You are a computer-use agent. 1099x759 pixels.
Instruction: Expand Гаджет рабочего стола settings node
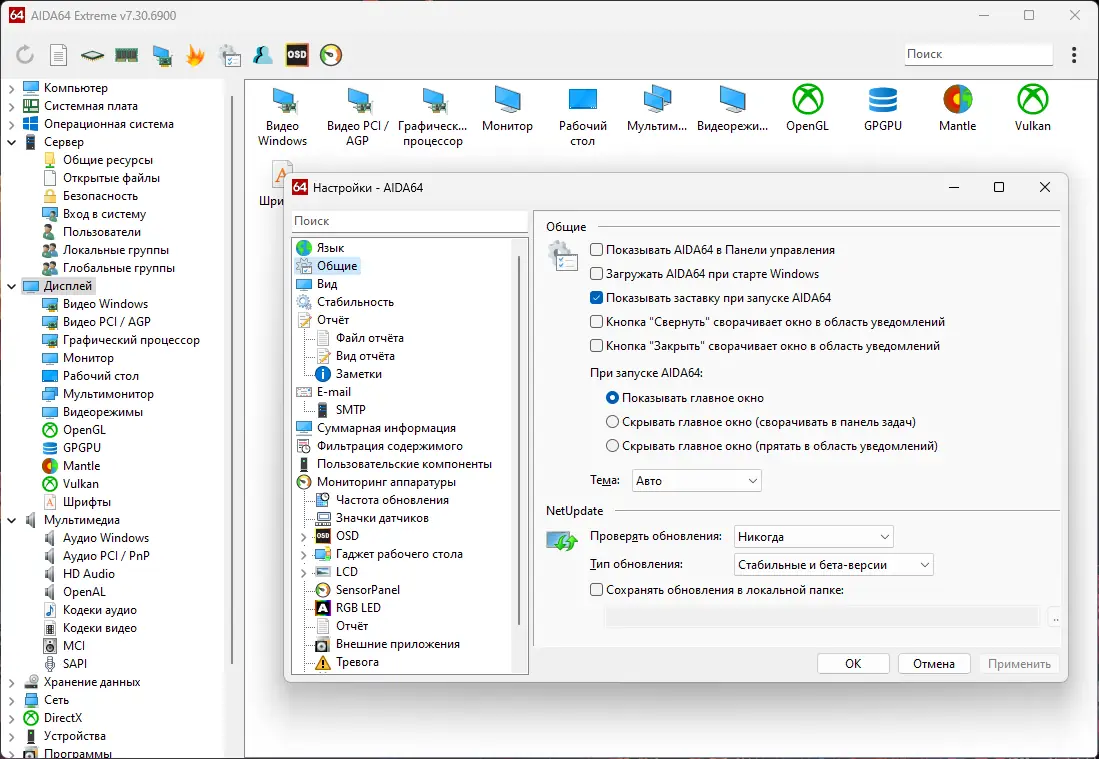pos(303,554)
